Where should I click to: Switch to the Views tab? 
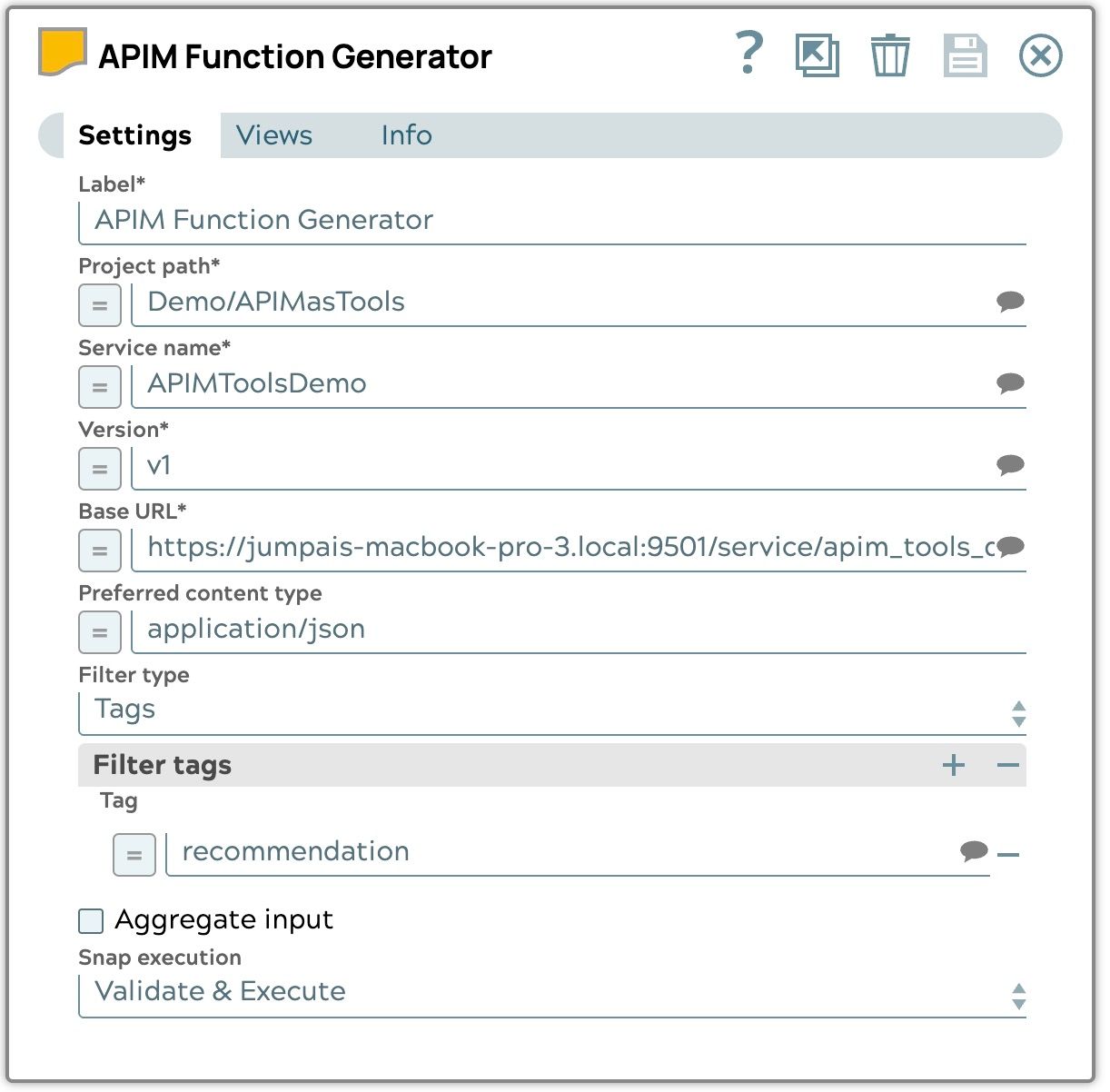point(274,135)
